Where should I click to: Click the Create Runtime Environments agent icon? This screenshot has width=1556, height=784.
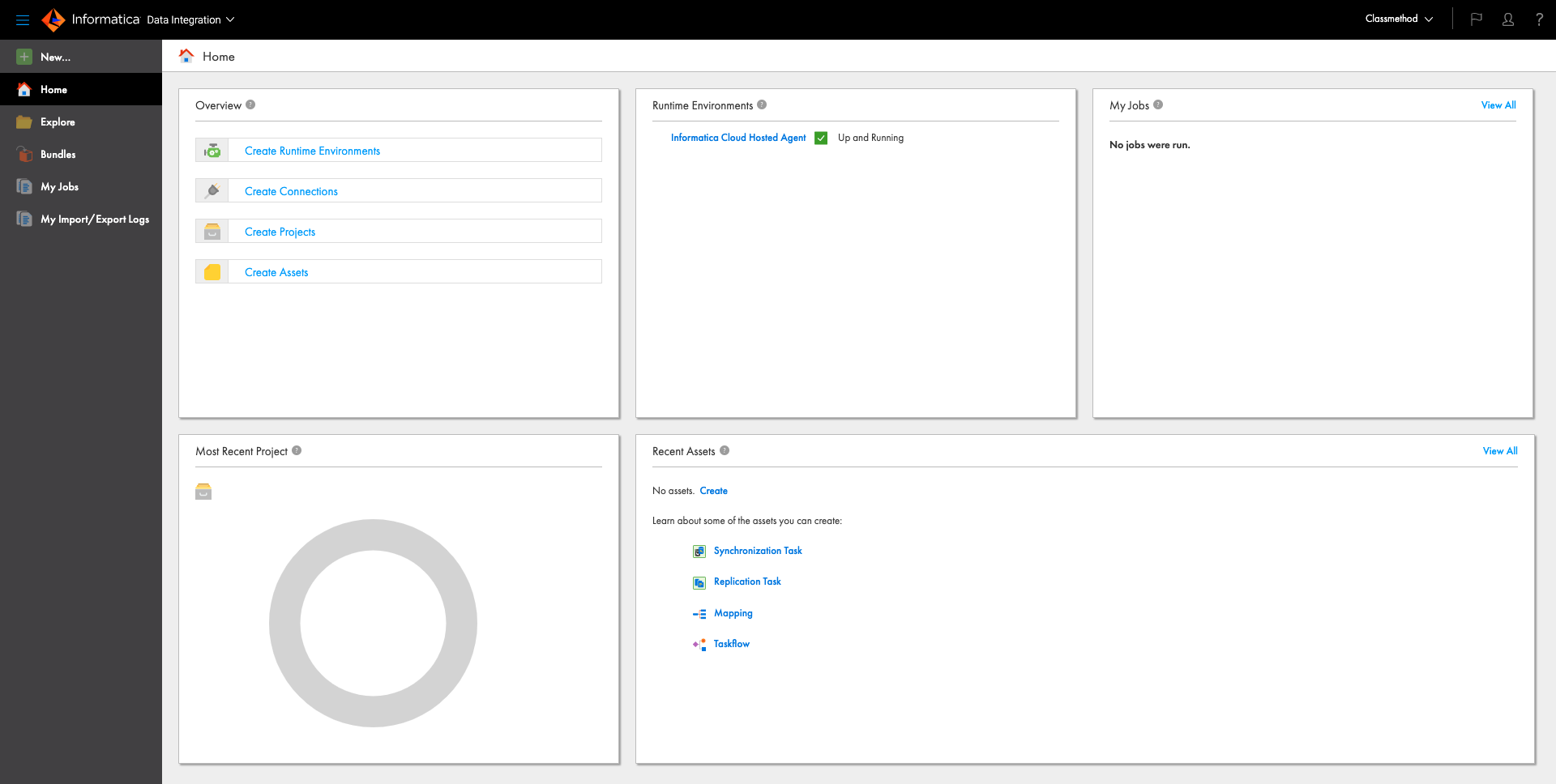click(212, 150)
